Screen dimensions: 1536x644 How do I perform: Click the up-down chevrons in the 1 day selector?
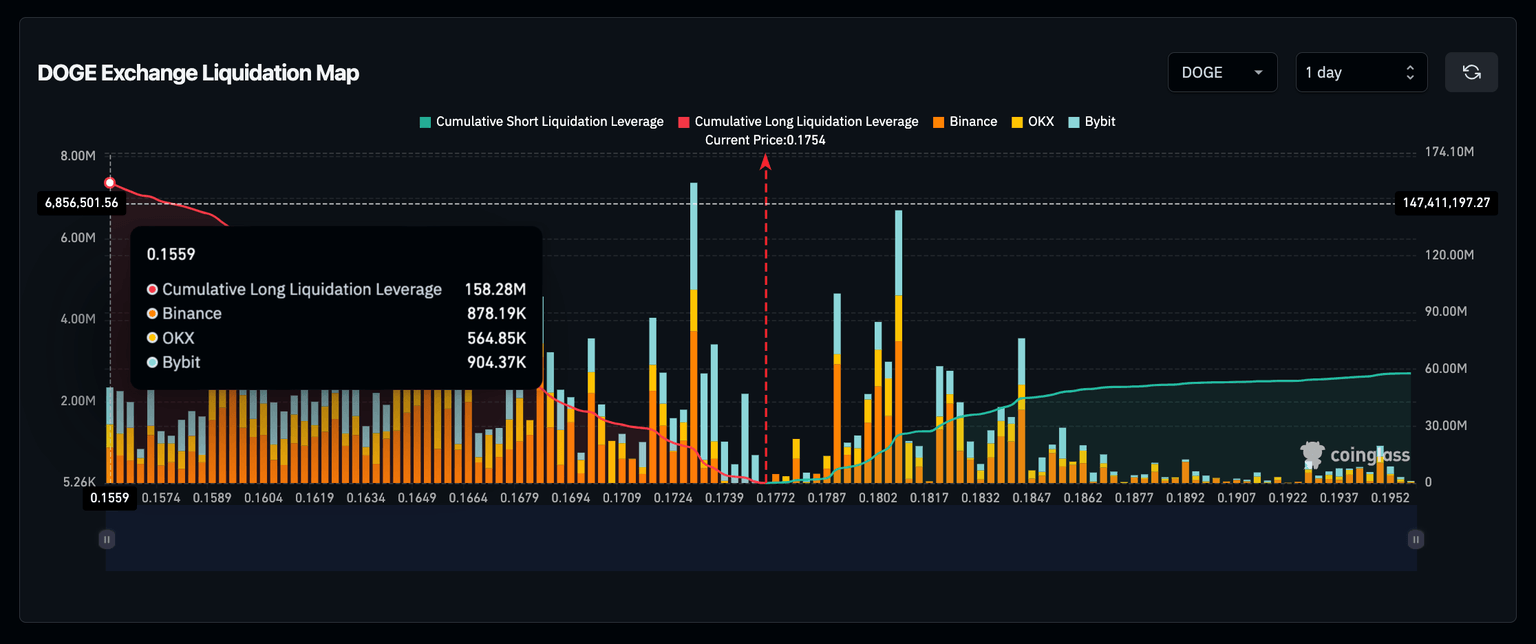click(1409, 72)
